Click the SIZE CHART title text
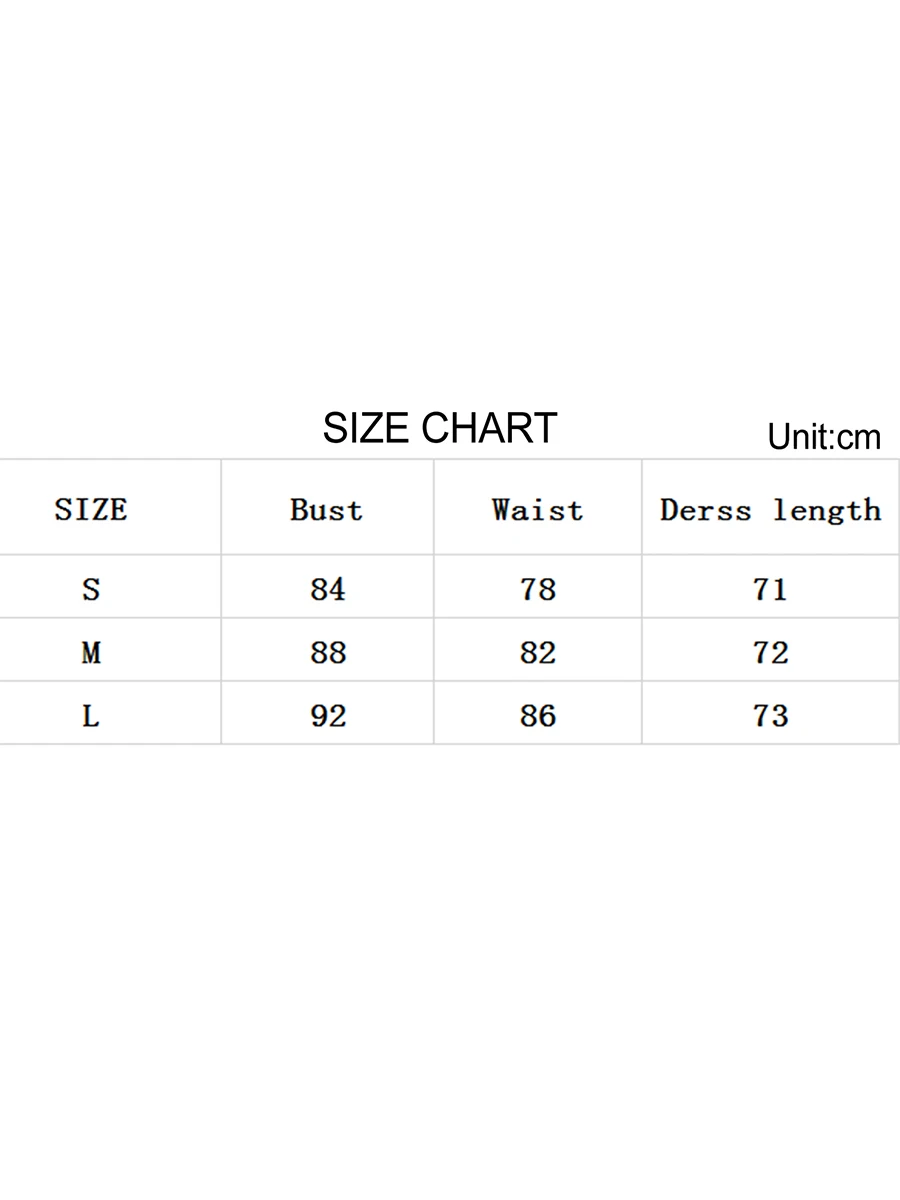The height and width of the screenshot is (1200, 900). pyautogui.click(x=439, y=428)
